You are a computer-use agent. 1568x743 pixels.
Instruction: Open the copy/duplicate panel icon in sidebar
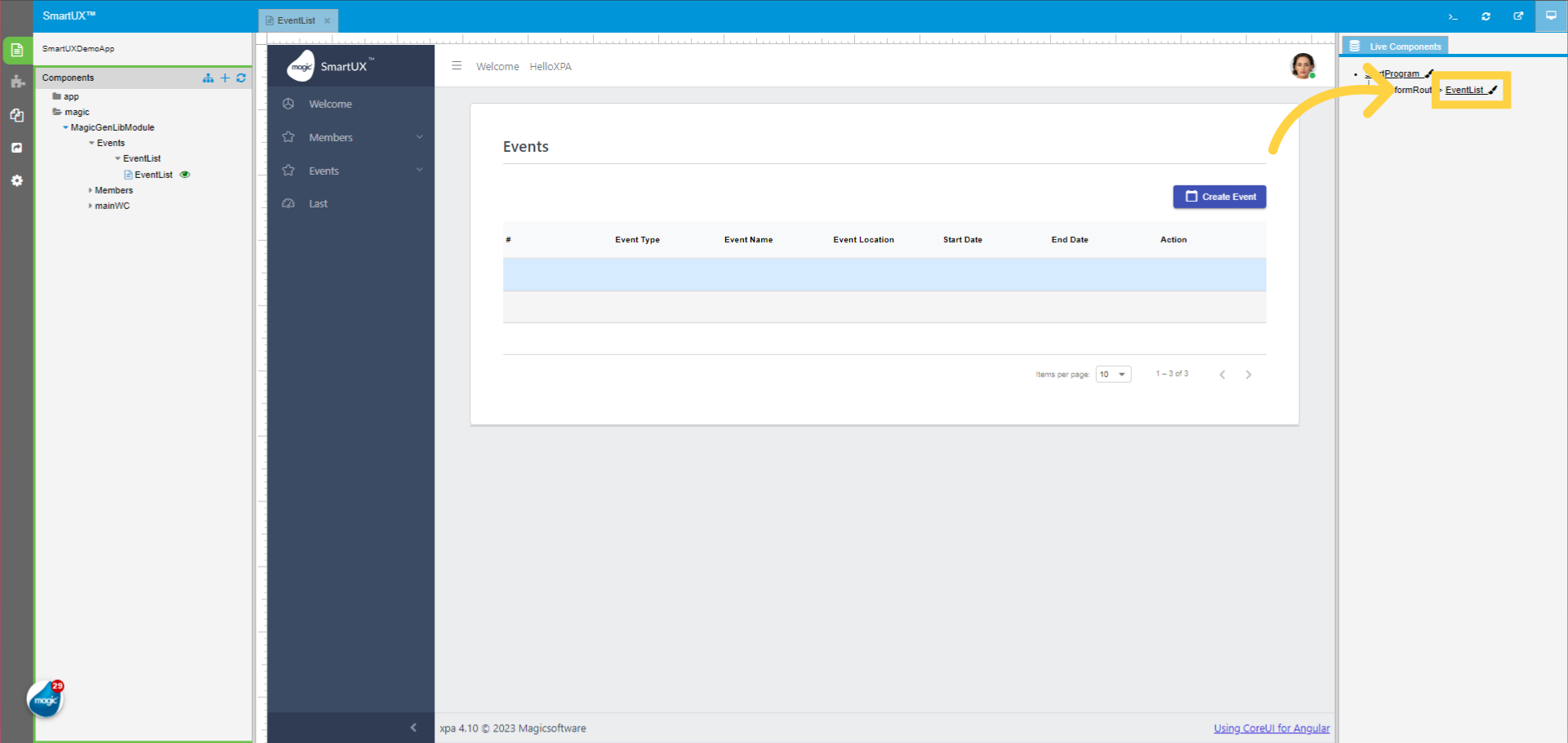pyautogui.click(x=17, y=115)
